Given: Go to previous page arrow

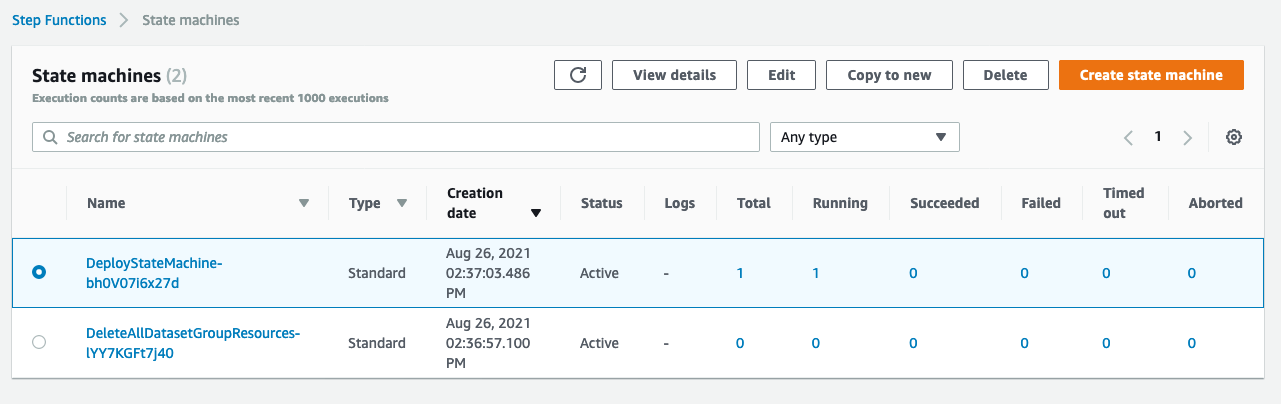Looking at the screenshot, I should coord(1128,138).
